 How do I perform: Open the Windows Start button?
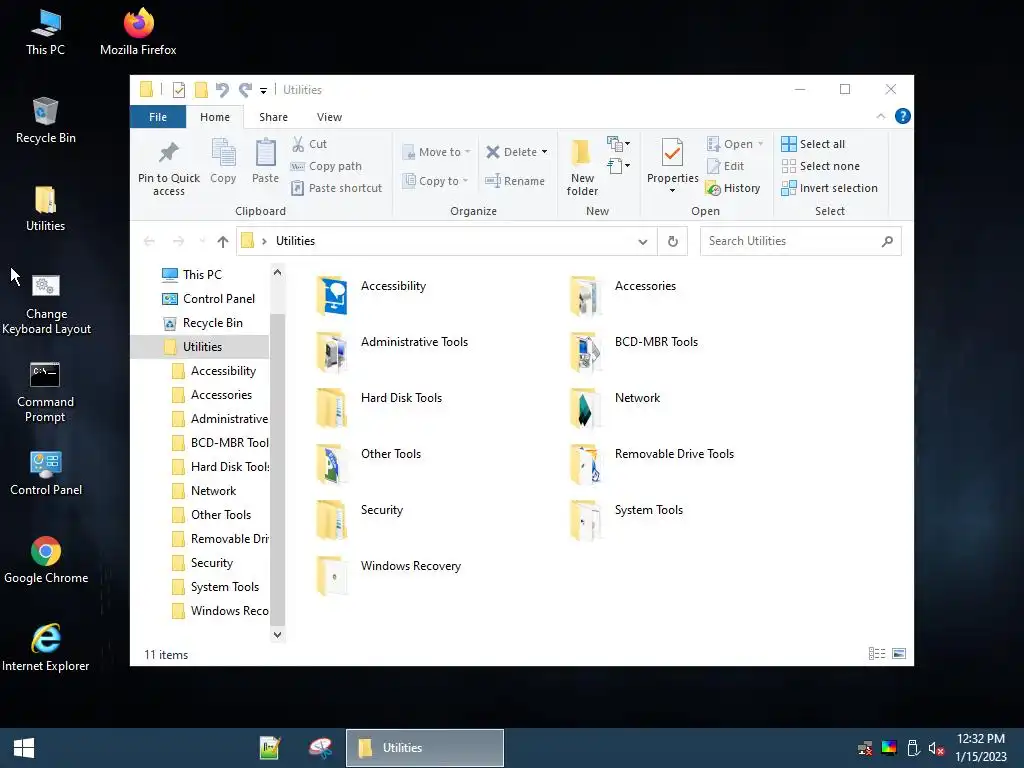pyautogui.click(x=24, y=748)
